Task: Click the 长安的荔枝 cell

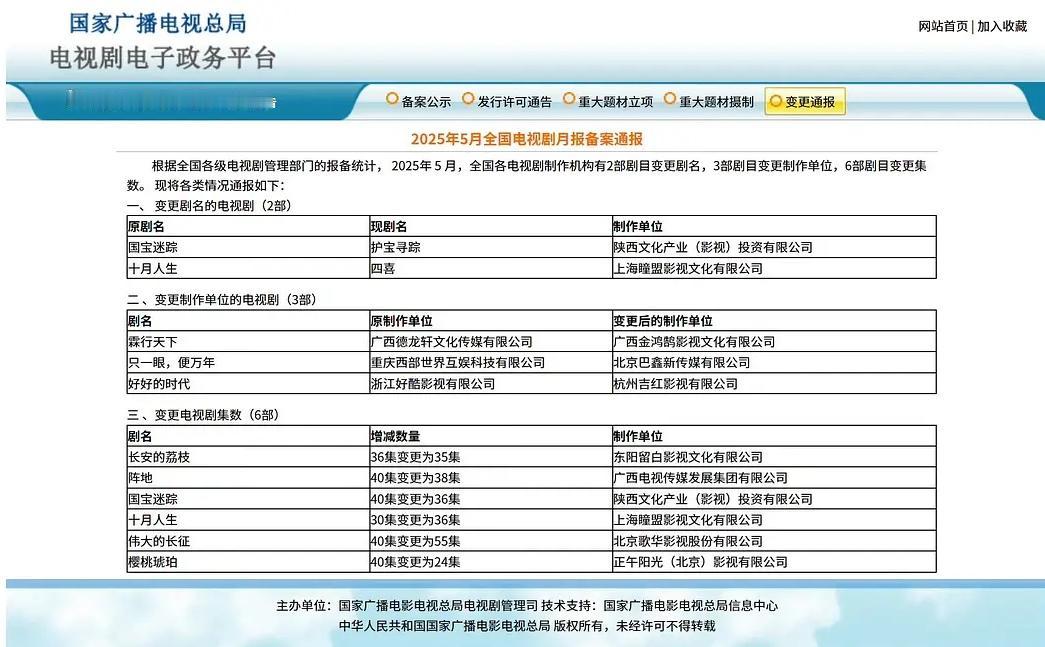Action: point(248,457)
